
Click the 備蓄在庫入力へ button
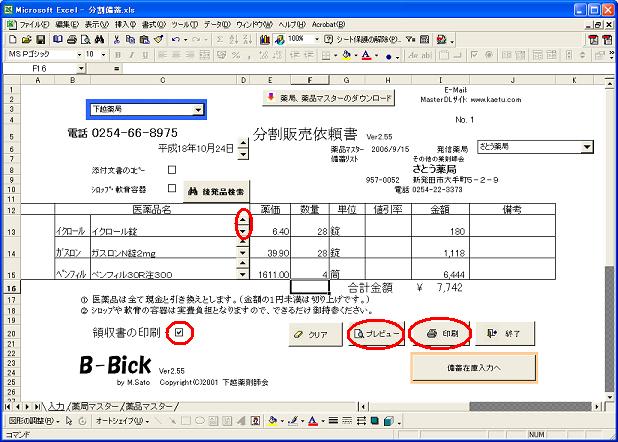click(x=474, y=367)
